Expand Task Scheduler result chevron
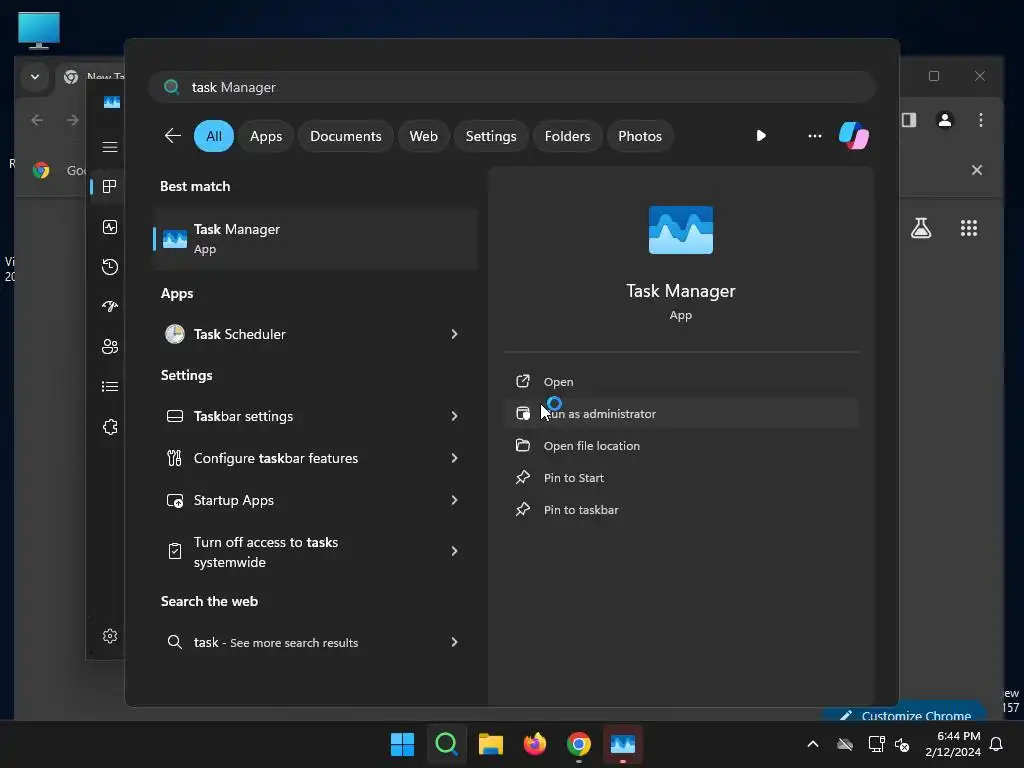This screenshot has width=1024, height=768. point(455,334)
